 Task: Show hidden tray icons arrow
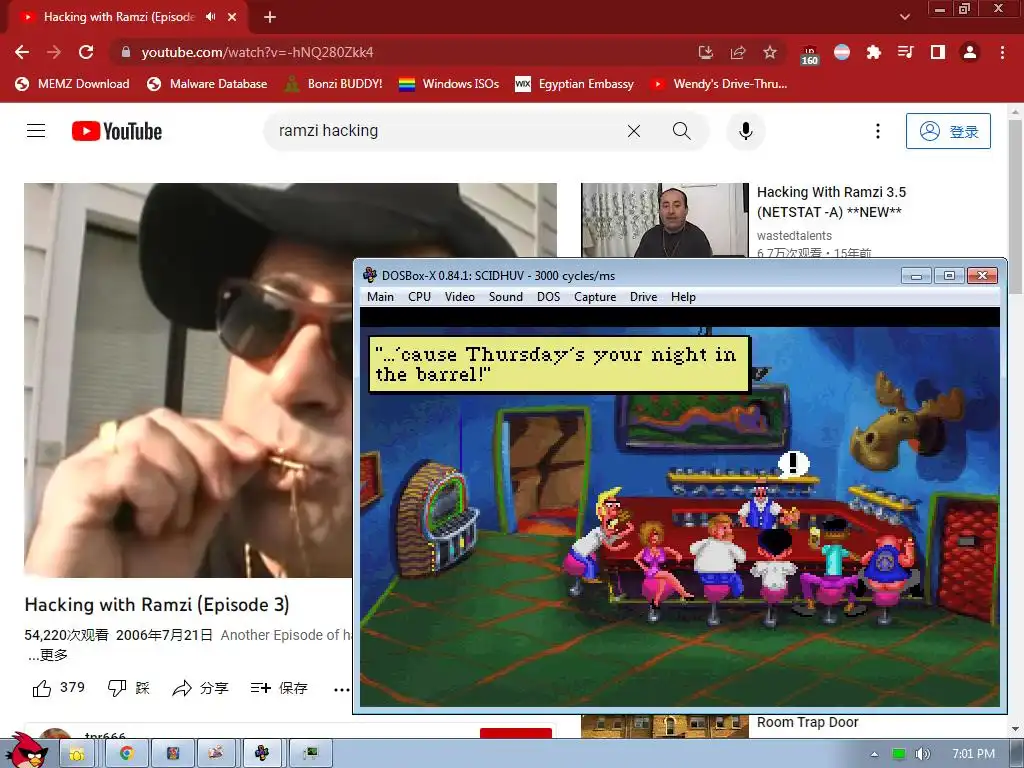coord(874,754)
